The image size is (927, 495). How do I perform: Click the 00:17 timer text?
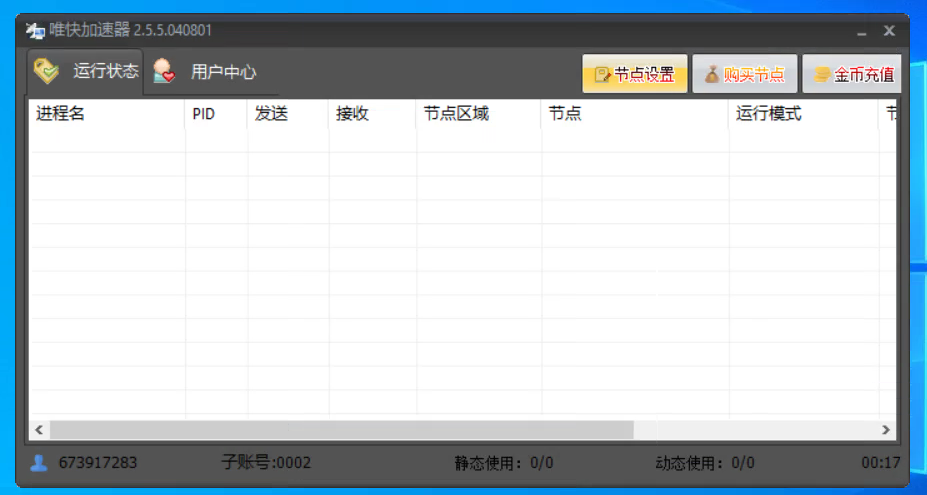click(881, 462)
